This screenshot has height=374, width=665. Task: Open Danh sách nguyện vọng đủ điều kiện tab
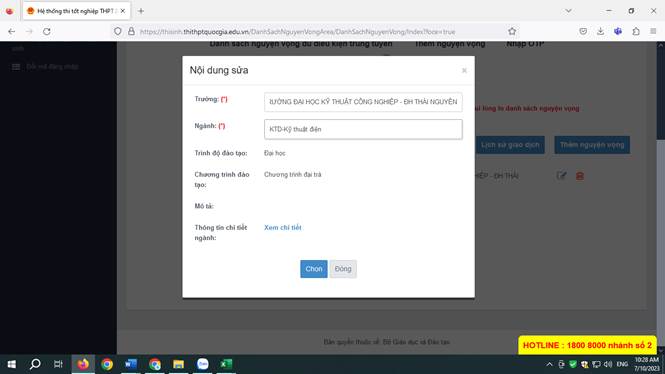(x=301, y=44)
